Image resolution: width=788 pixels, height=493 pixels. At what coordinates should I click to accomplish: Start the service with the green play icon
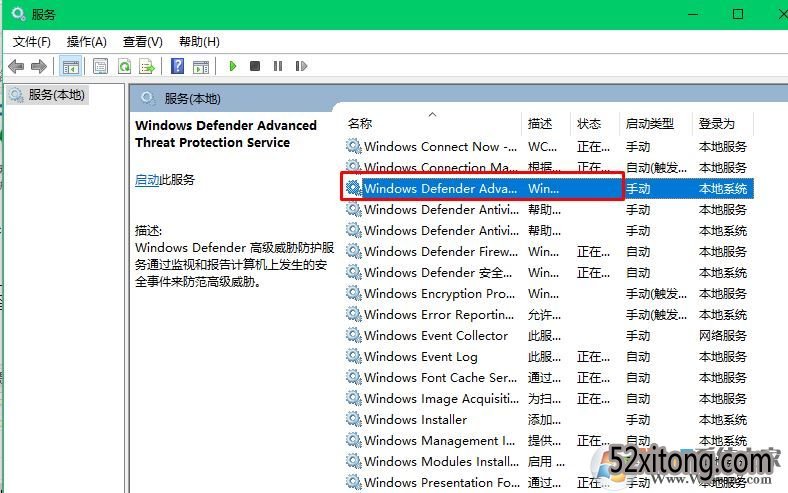tap(233, 66)
